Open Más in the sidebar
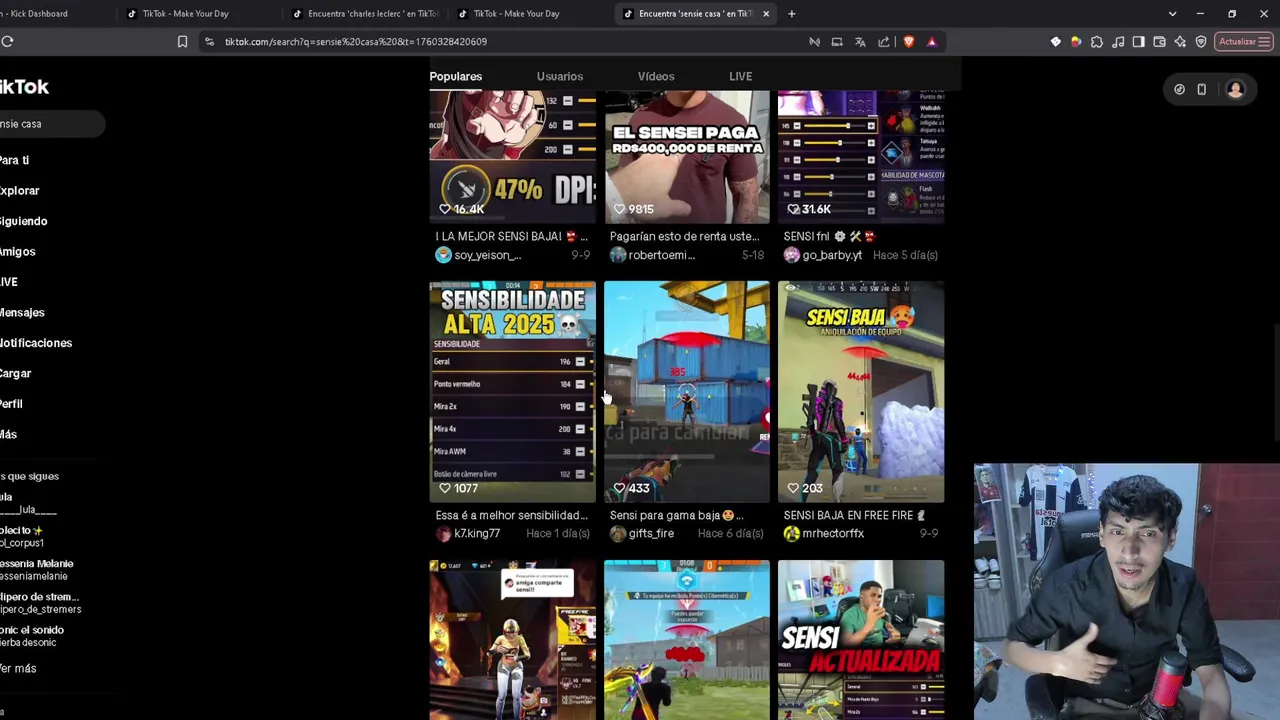The image size is (1280, 720). 8,434
